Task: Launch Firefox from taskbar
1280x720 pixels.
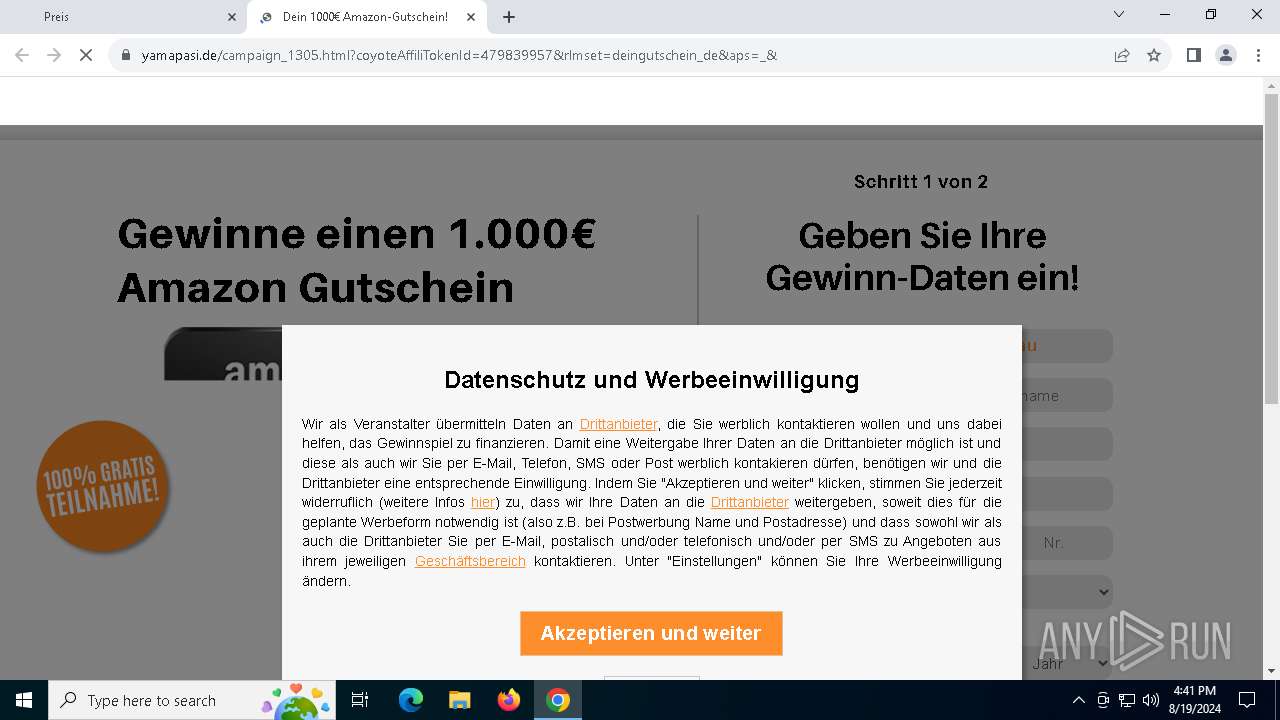Action: point(509,700)
